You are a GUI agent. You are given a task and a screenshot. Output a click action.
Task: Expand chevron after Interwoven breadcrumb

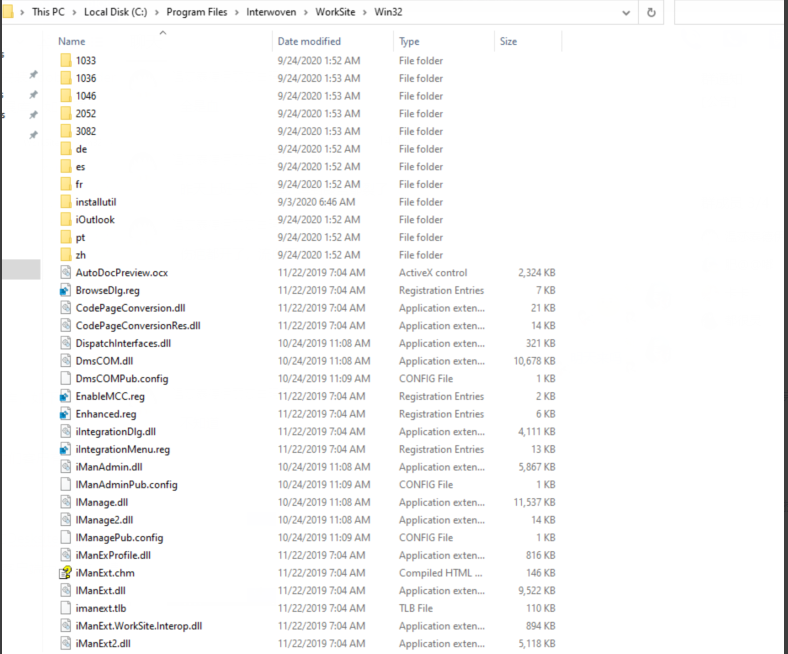[x=306, y=12]
